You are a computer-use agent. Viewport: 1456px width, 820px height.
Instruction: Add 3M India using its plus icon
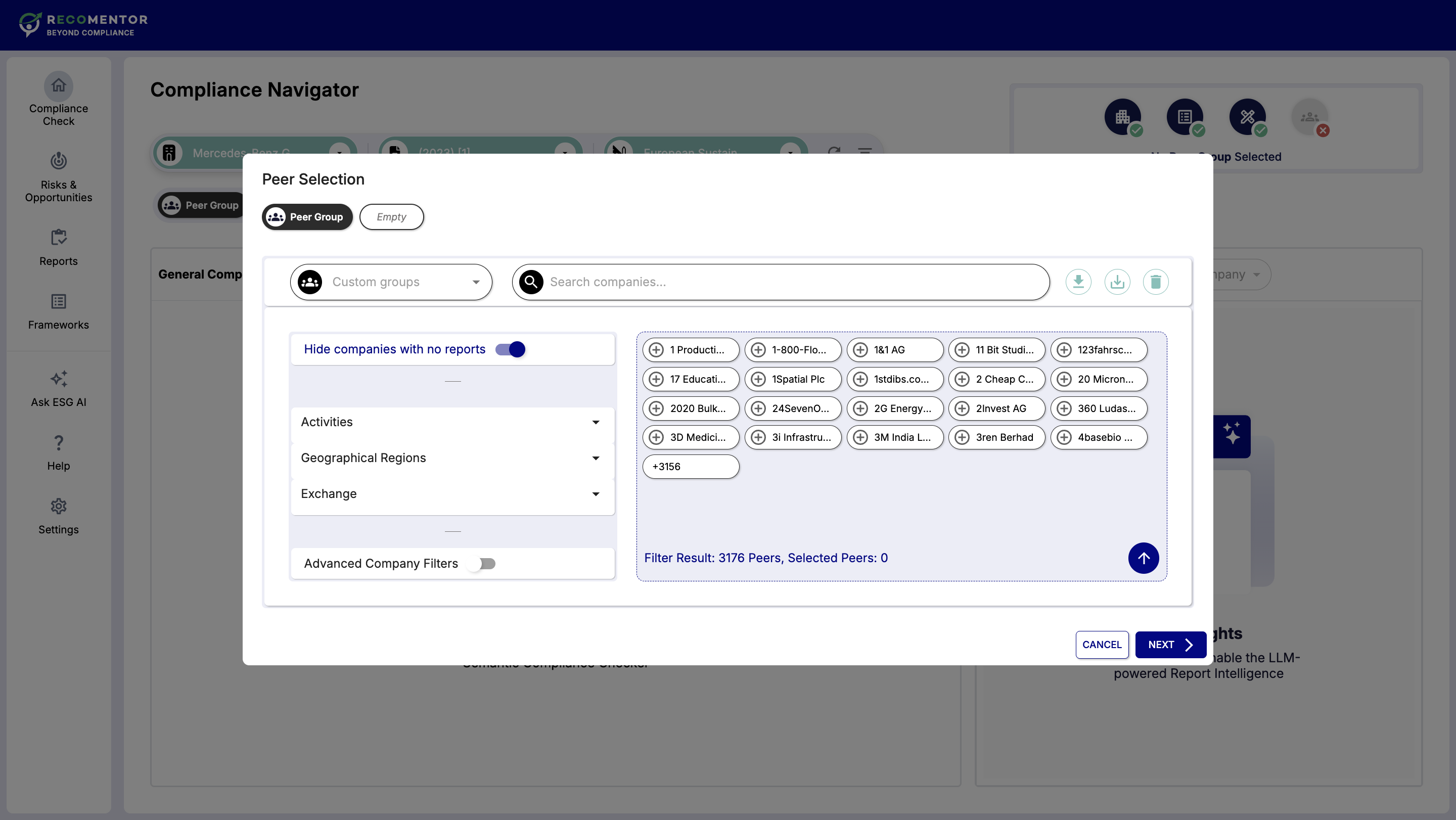click(x=860, y=437)
